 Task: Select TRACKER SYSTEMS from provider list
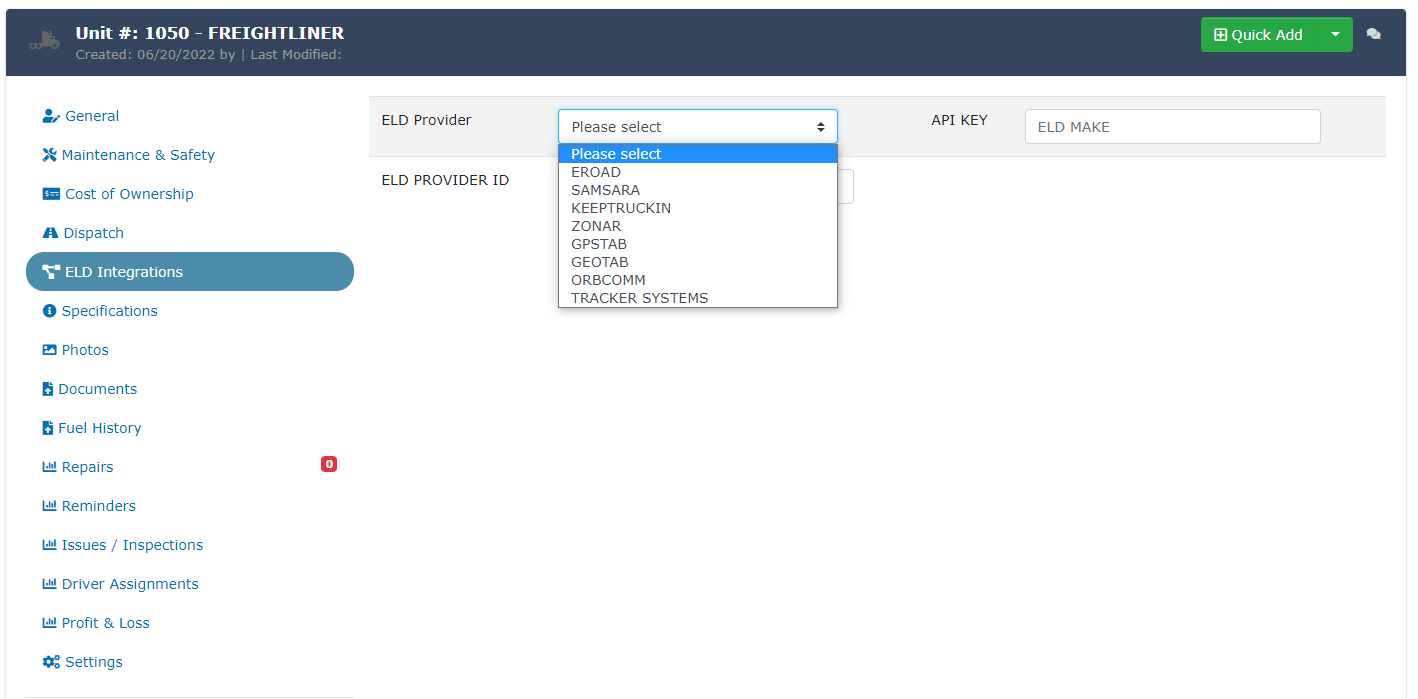[698, 298]
